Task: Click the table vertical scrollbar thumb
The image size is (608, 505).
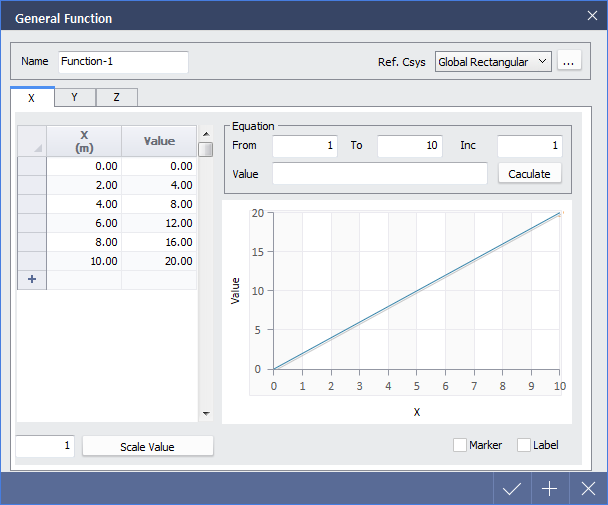Action: pyautogui.click(x=206, y=150)
